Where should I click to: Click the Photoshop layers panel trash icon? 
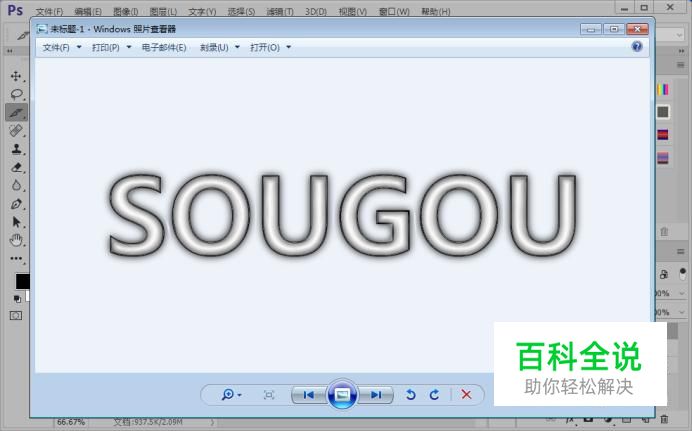pos(664,420)
